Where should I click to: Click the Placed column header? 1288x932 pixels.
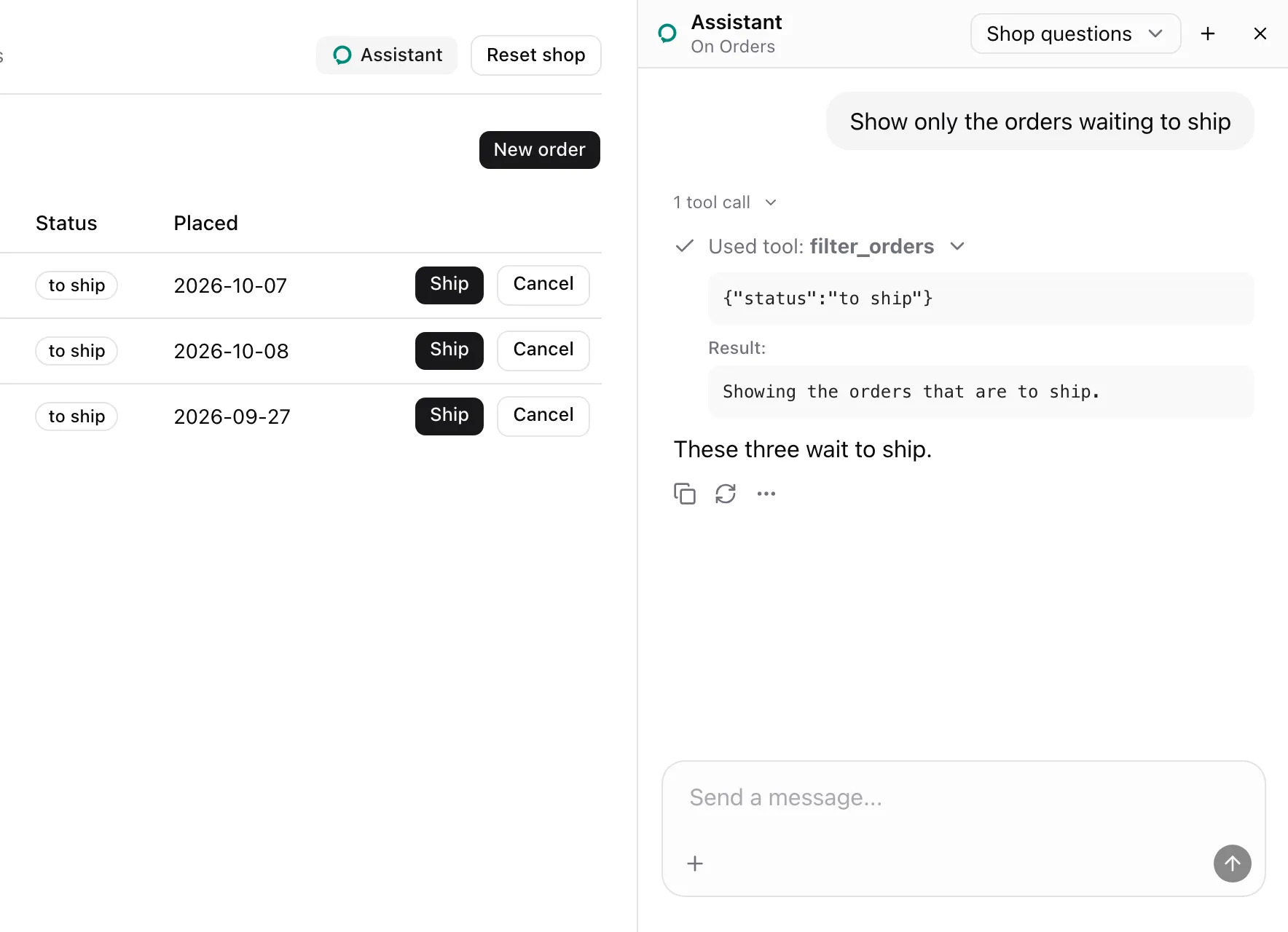pos(206,223)
